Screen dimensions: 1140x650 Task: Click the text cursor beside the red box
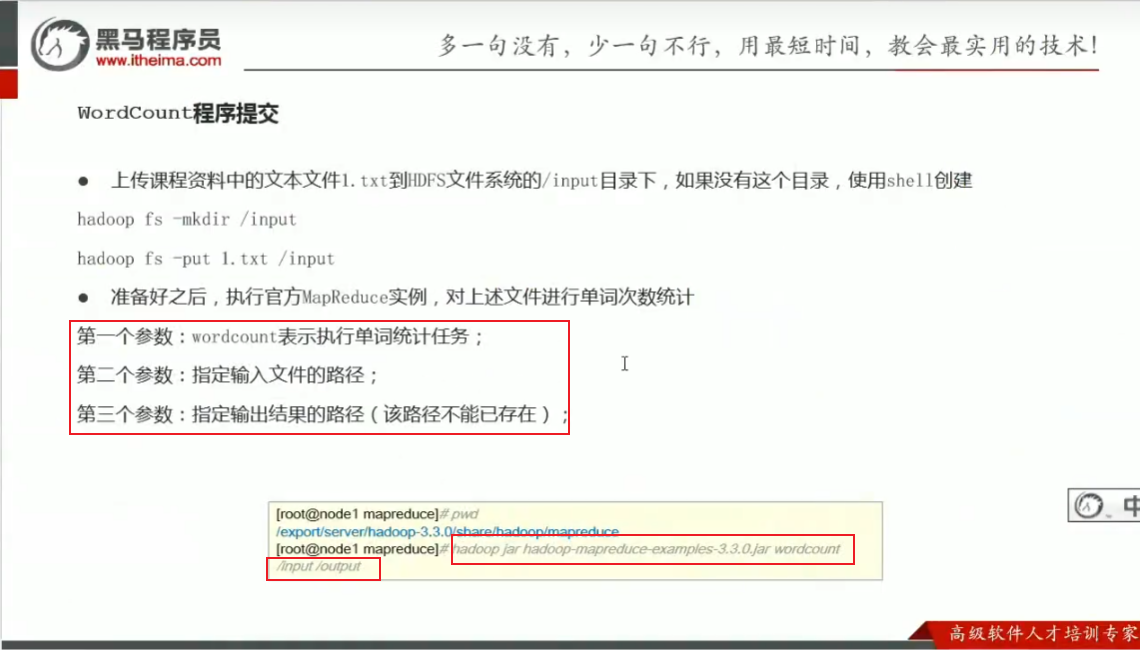[624, 364]
